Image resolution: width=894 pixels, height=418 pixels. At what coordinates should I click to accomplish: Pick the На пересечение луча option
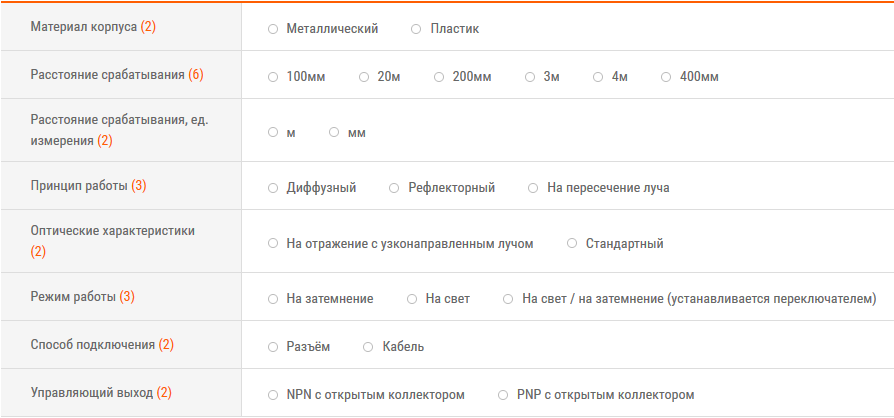534,188
